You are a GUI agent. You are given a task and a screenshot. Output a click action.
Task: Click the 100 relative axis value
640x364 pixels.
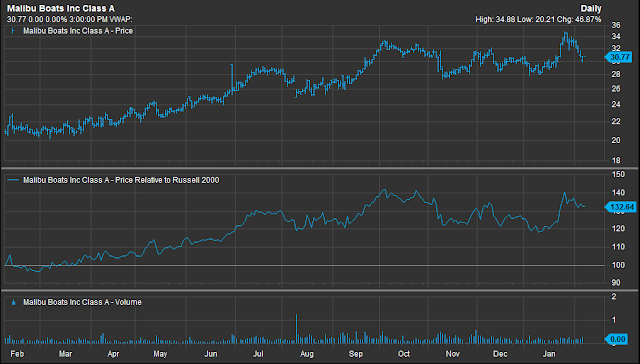(x=619, y=265)
